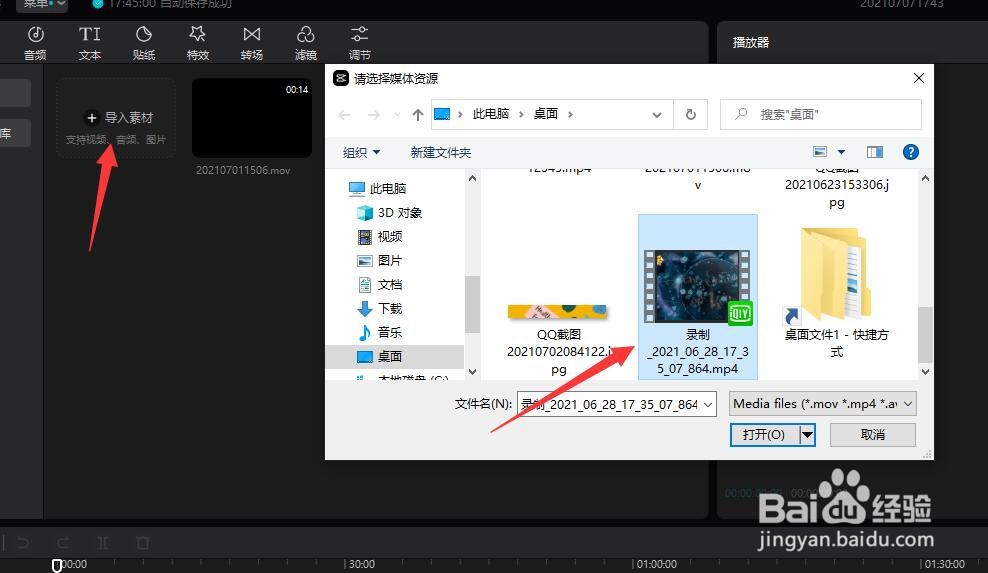
Task: Click 桌面 in the address breadcrumb
Action: click(546, 114)
